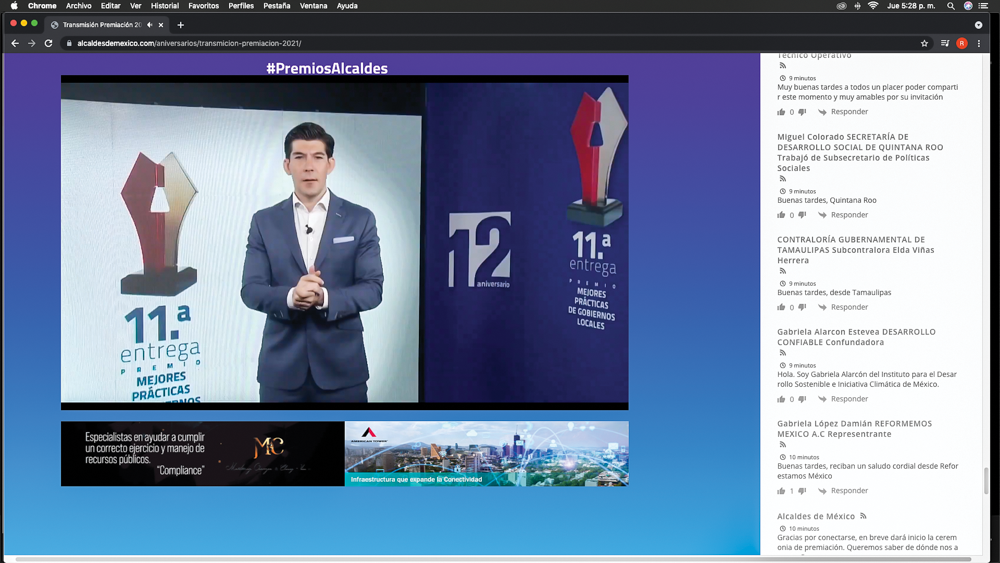This screenshot has width=1000, height=563.
Task: Open the Compliance MC advertisement banner
Action: (202, 453)
